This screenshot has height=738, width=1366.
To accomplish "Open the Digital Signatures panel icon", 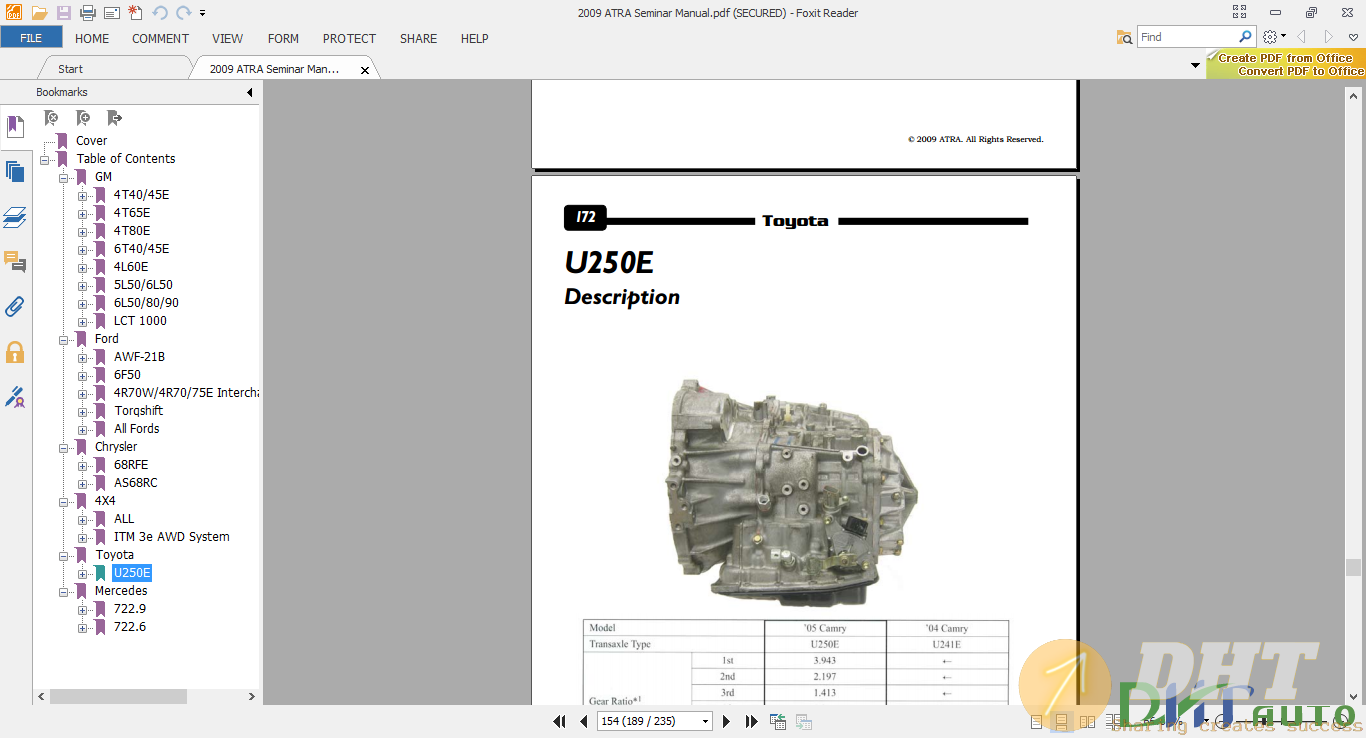I will (15, 397).
